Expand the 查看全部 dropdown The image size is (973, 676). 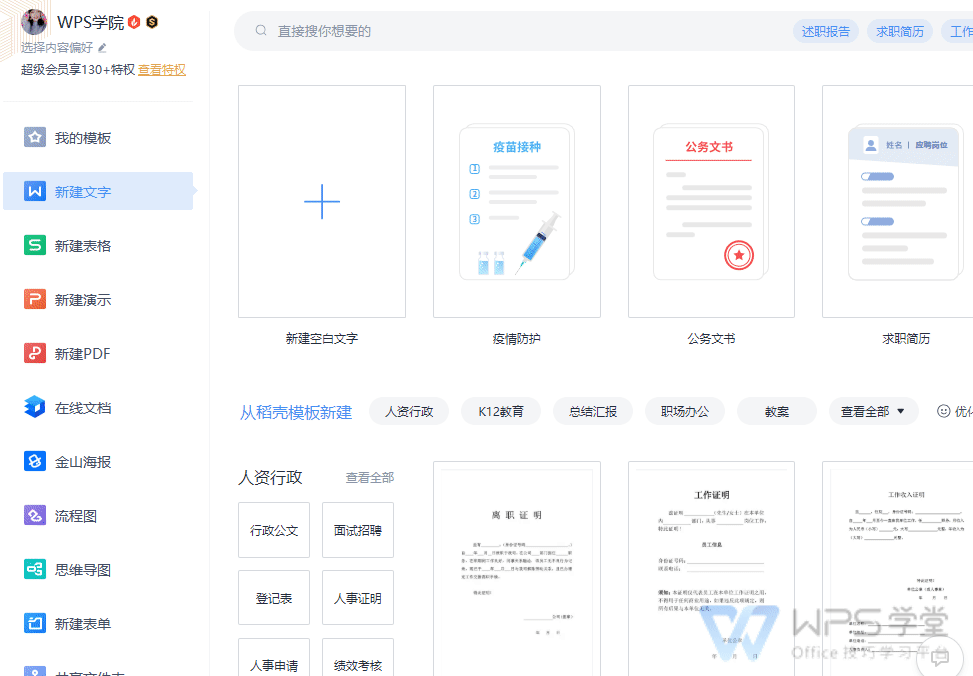tap(873, 411)
